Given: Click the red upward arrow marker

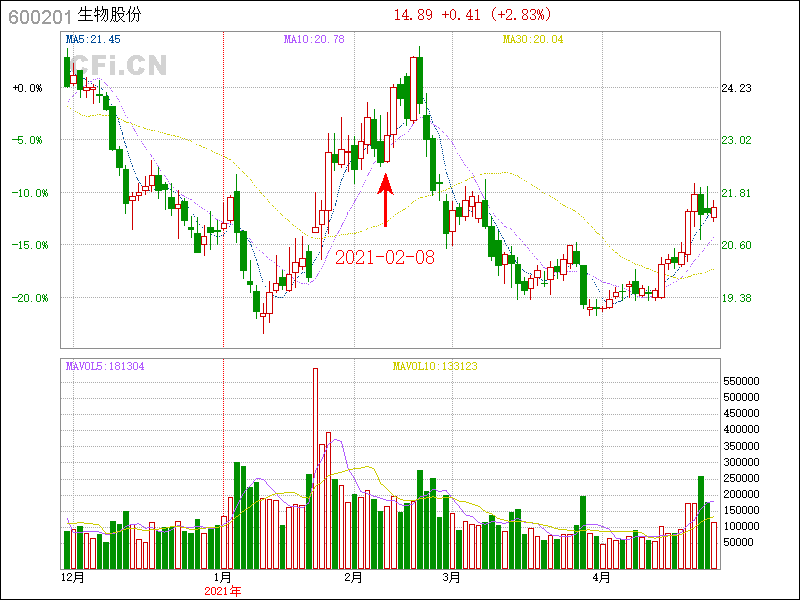Looking at the screenshot, I should (x=386, y=200).
